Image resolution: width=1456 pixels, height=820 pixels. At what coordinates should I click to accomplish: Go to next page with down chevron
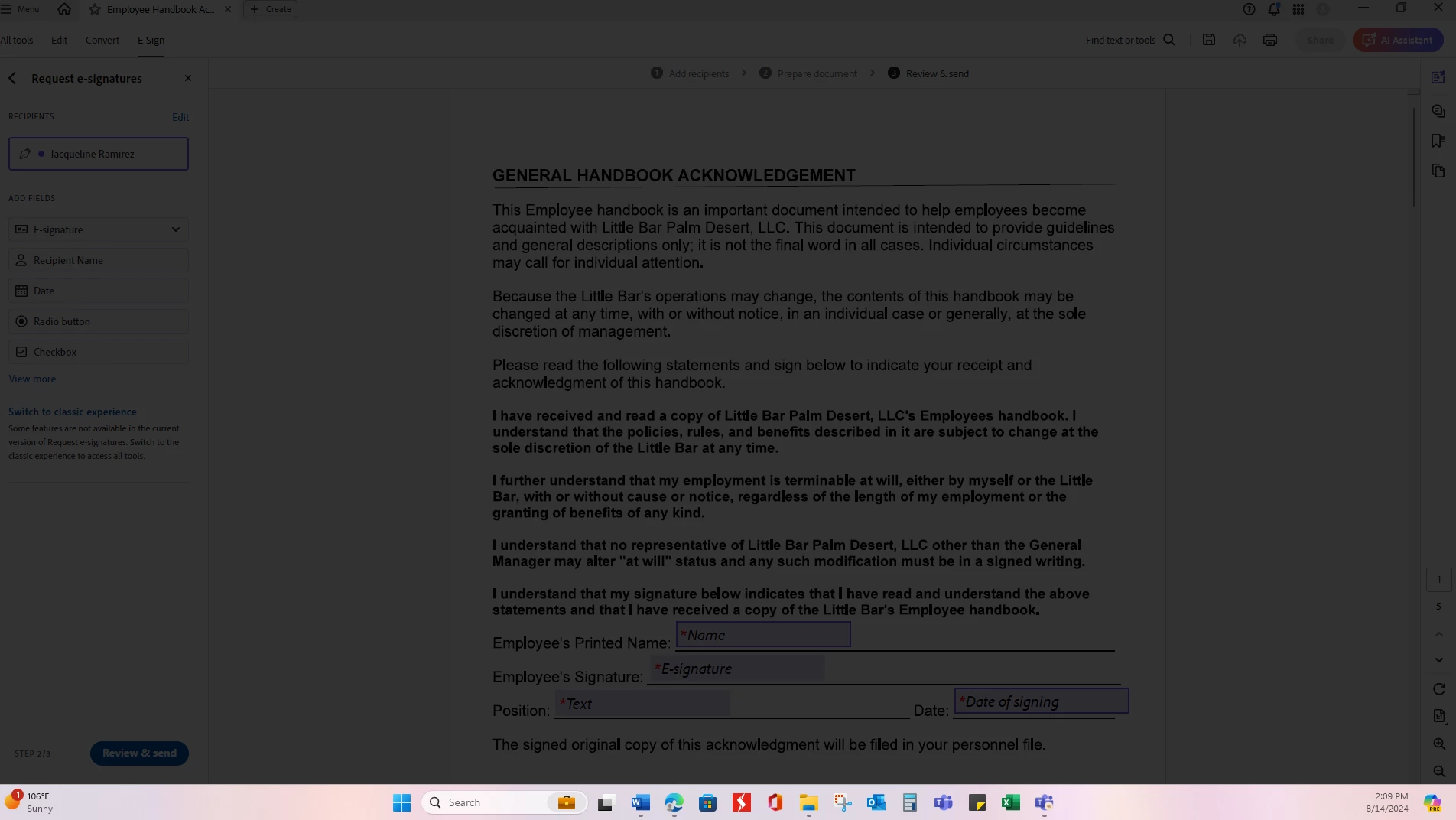click(x=1438, y=659)
